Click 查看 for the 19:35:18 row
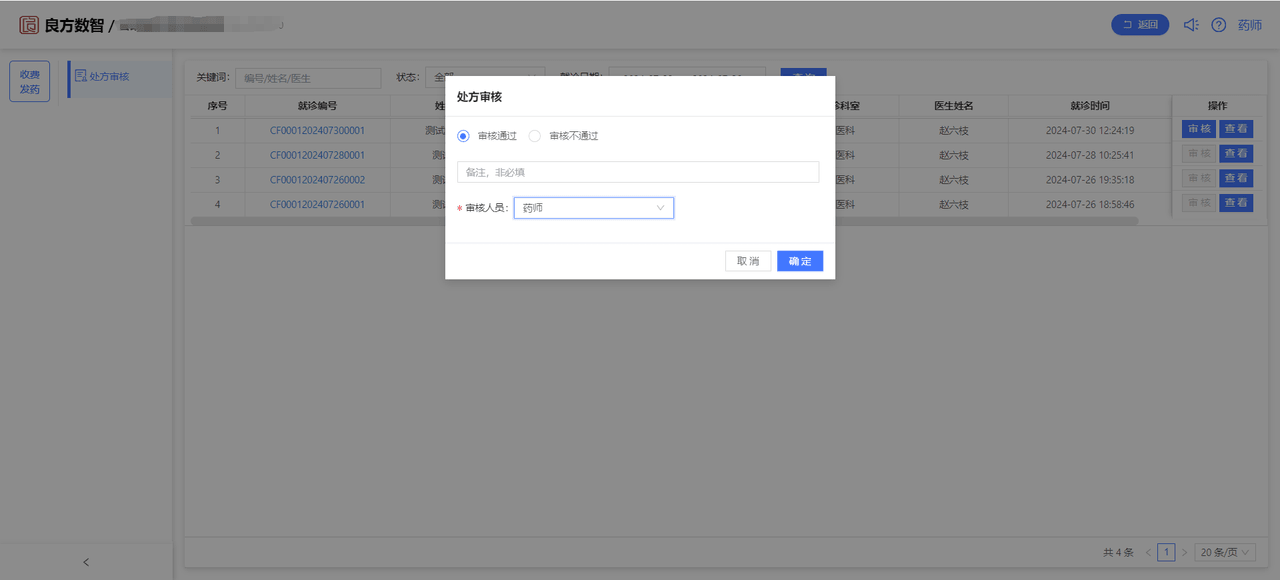This screenshot has height=580, width=1280. click(1236, 178)
